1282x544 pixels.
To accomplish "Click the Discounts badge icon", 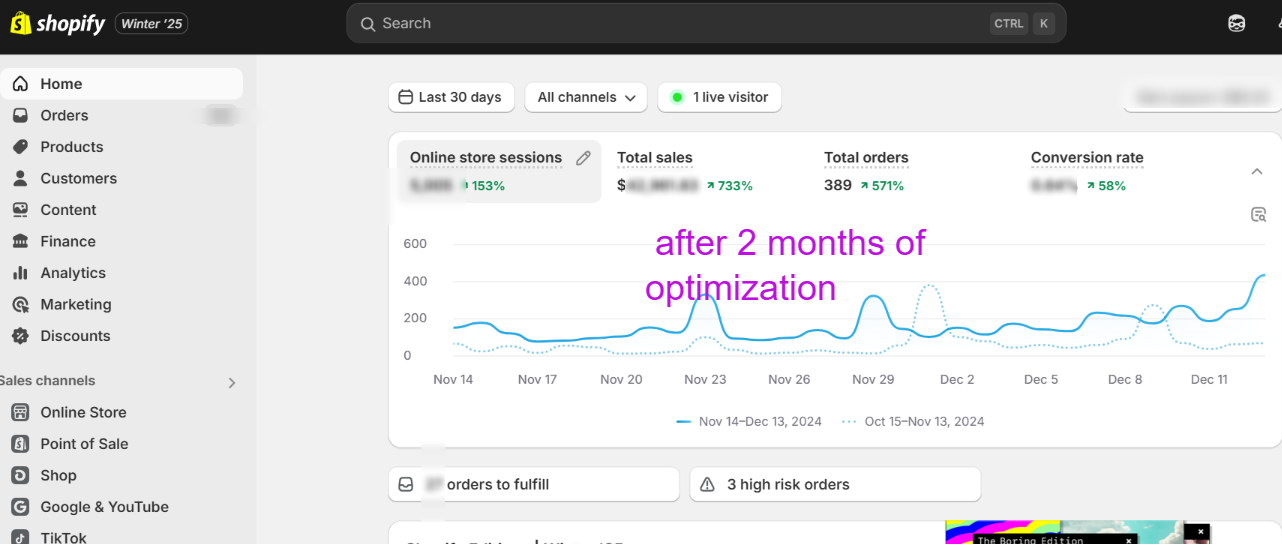I will tap(20, 336).
